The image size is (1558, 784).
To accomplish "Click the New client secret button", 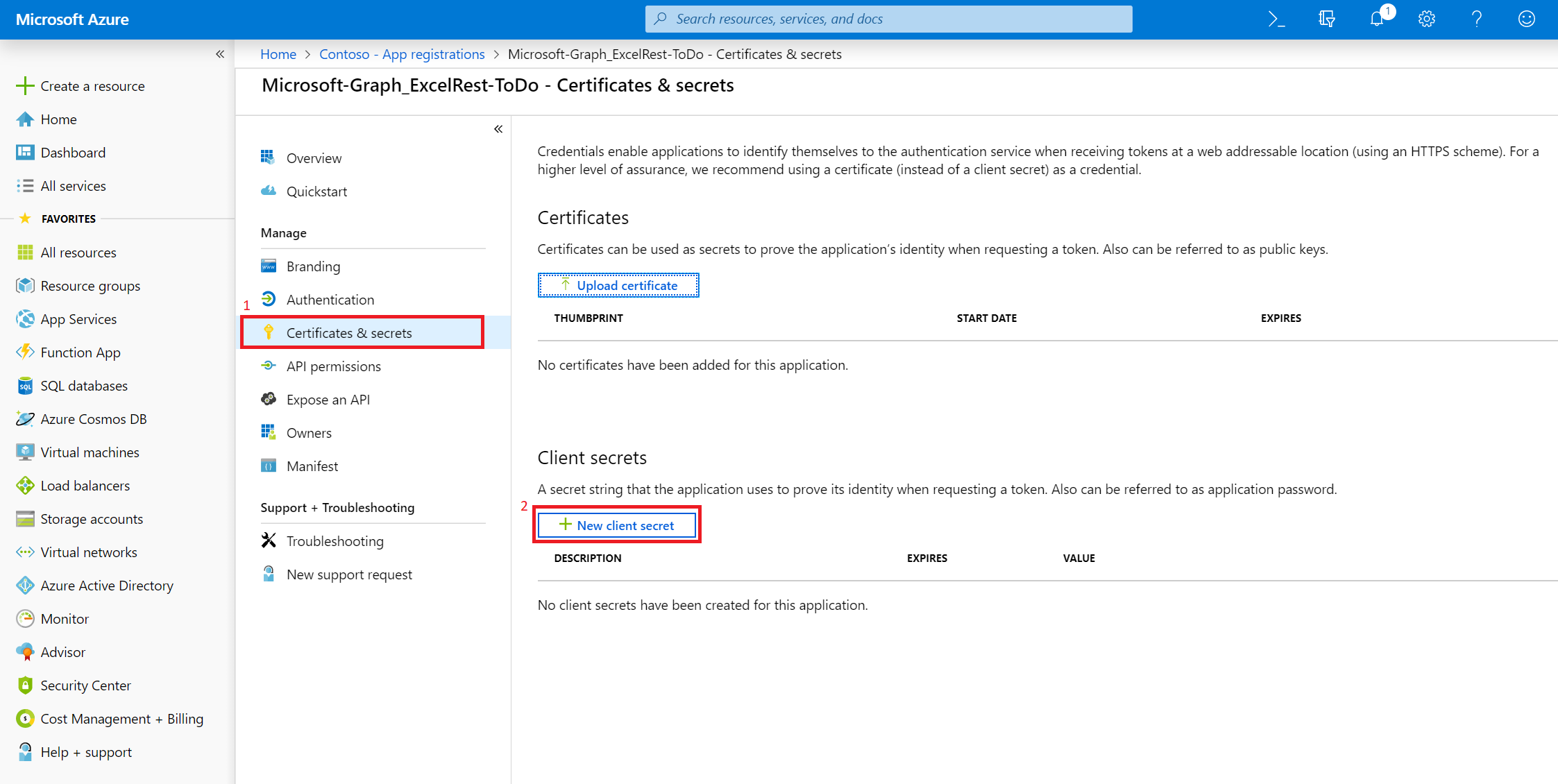I will pyautogui.click(x=617, y=525).
